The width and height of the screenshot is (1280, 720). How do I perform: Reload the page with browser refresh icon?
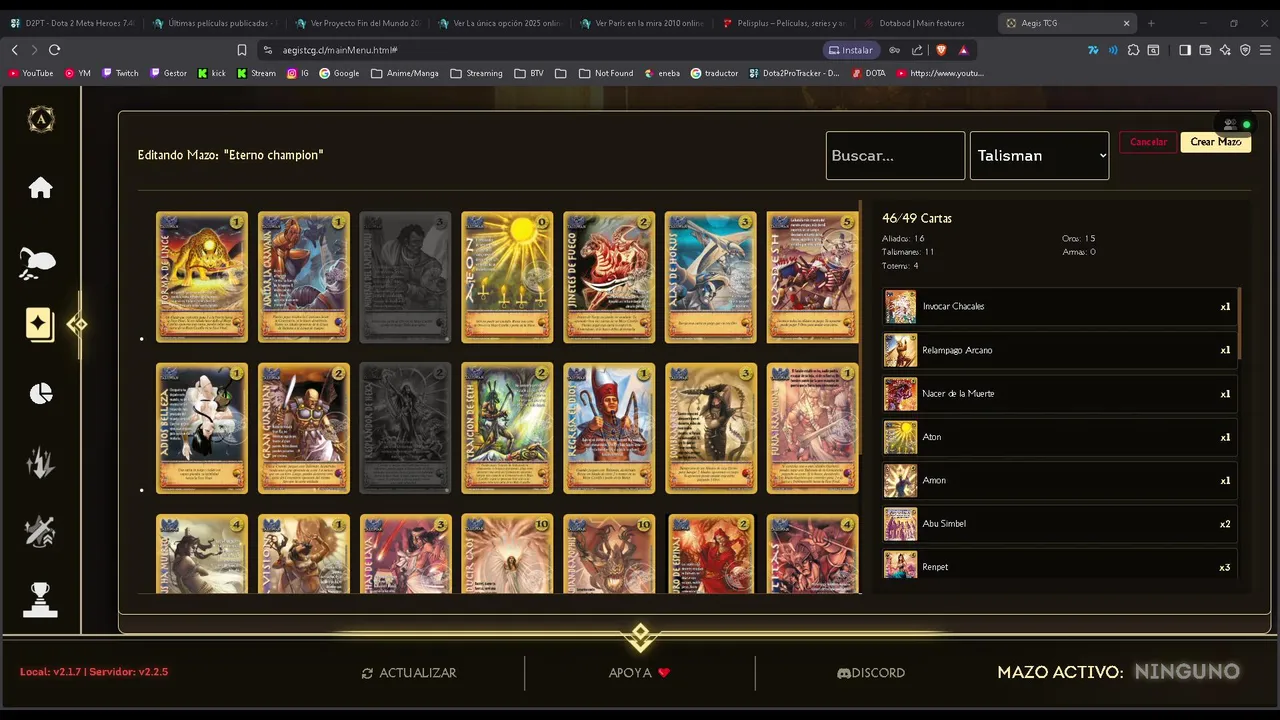click(x=54, y=50)
